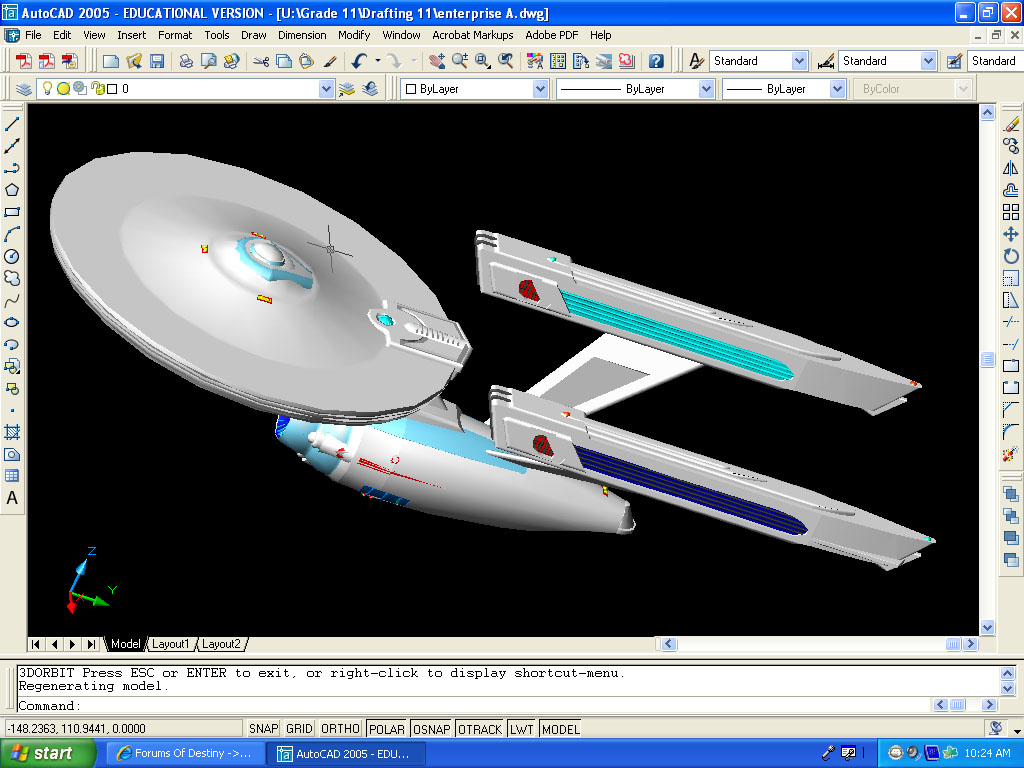Open the text style Standard dropdown

click(x=799, y=61)
